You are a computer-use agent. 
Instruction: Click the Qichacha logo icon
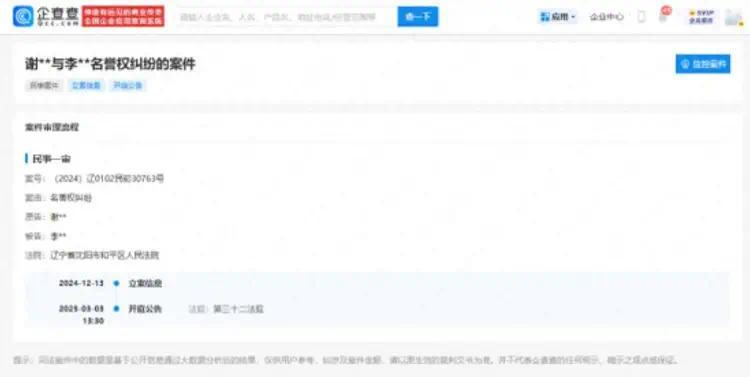(x=23, y=16)
